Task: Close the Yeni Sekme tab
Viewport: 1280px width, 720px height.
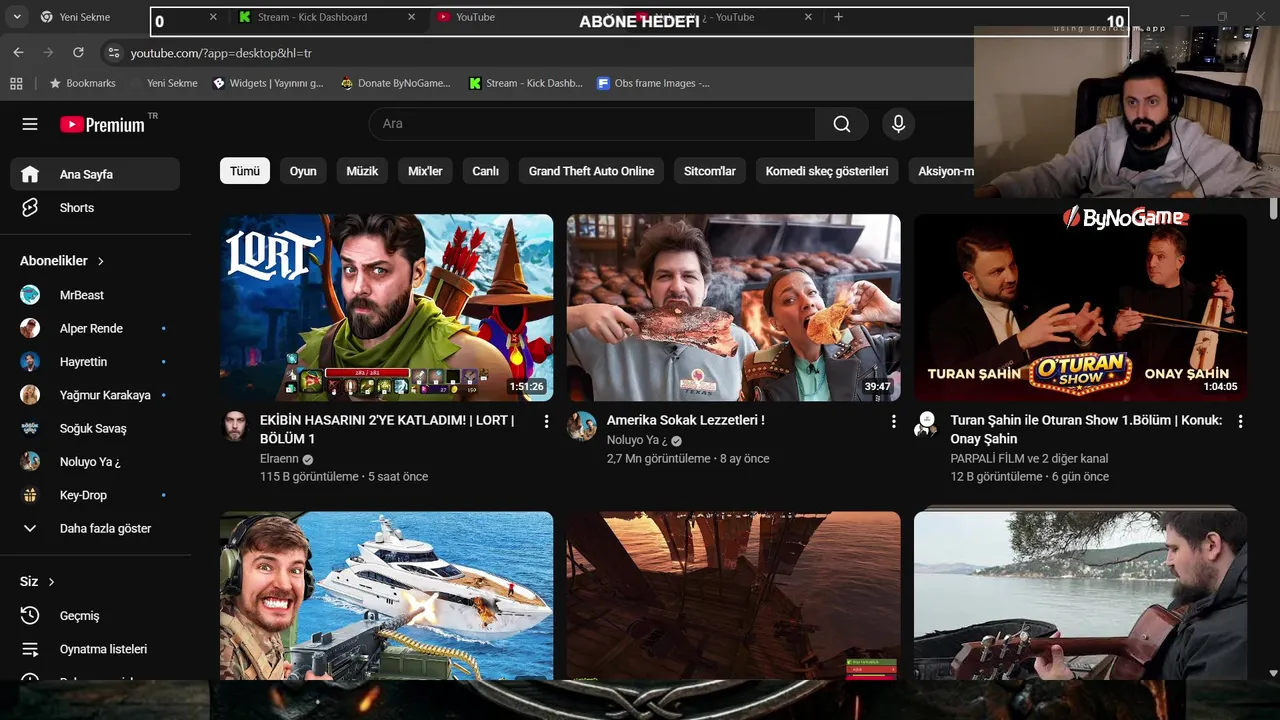Action: (213, 17)
